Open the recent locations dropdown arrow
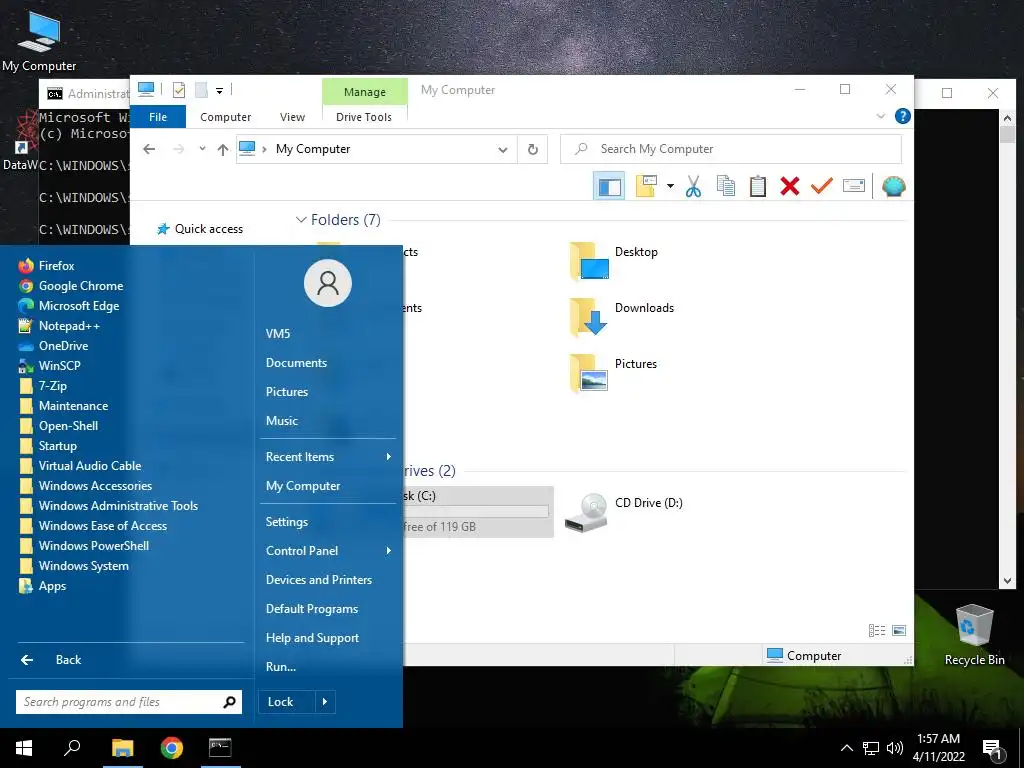Image resolution: width=1024 pixels, height=768 pixels. pos(202,149)
